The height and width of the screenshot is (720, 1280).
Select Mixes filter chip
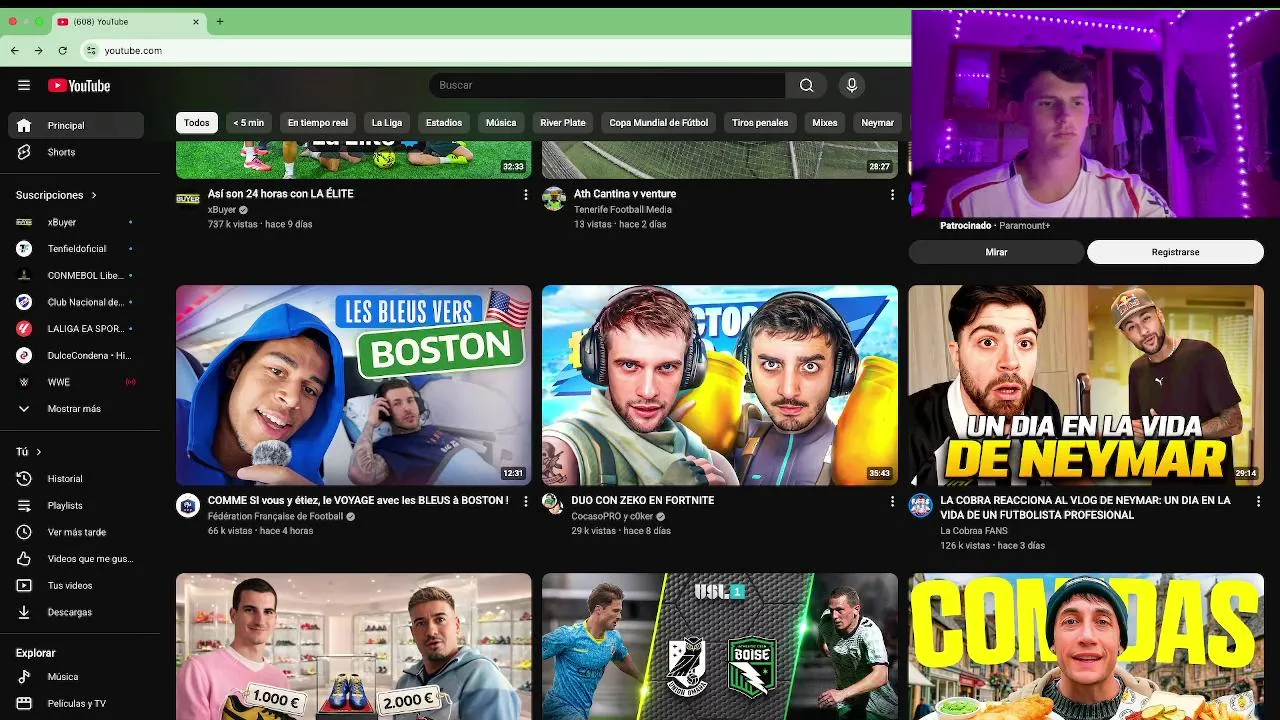(x=825, y=123)
